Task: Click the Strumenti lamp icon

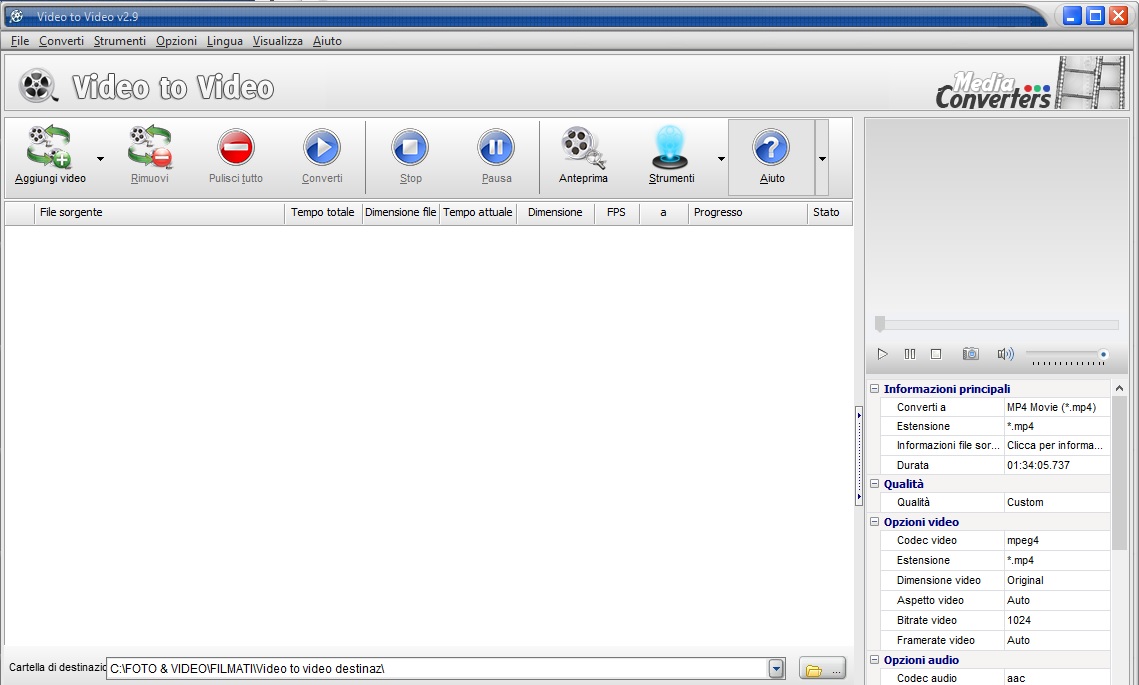Action: [671, 148]
